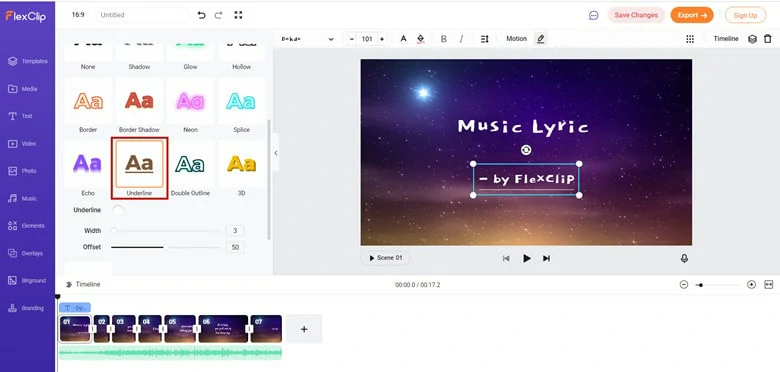This screenshot has width=780, height=372.
Task: Zoom out the timeline with minus
Action: coord(684,284)
